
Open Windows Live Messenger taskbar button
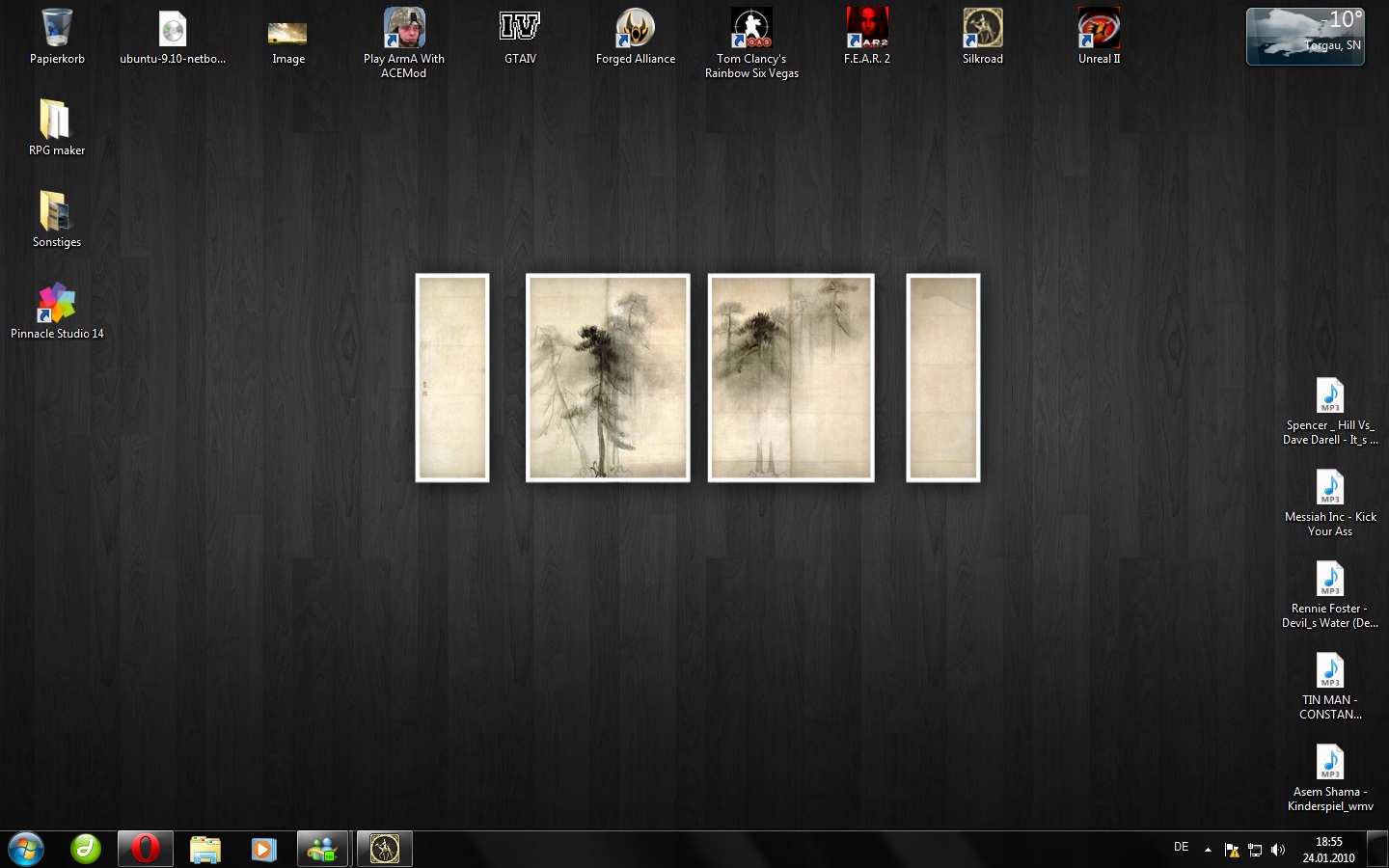point(322,849)
